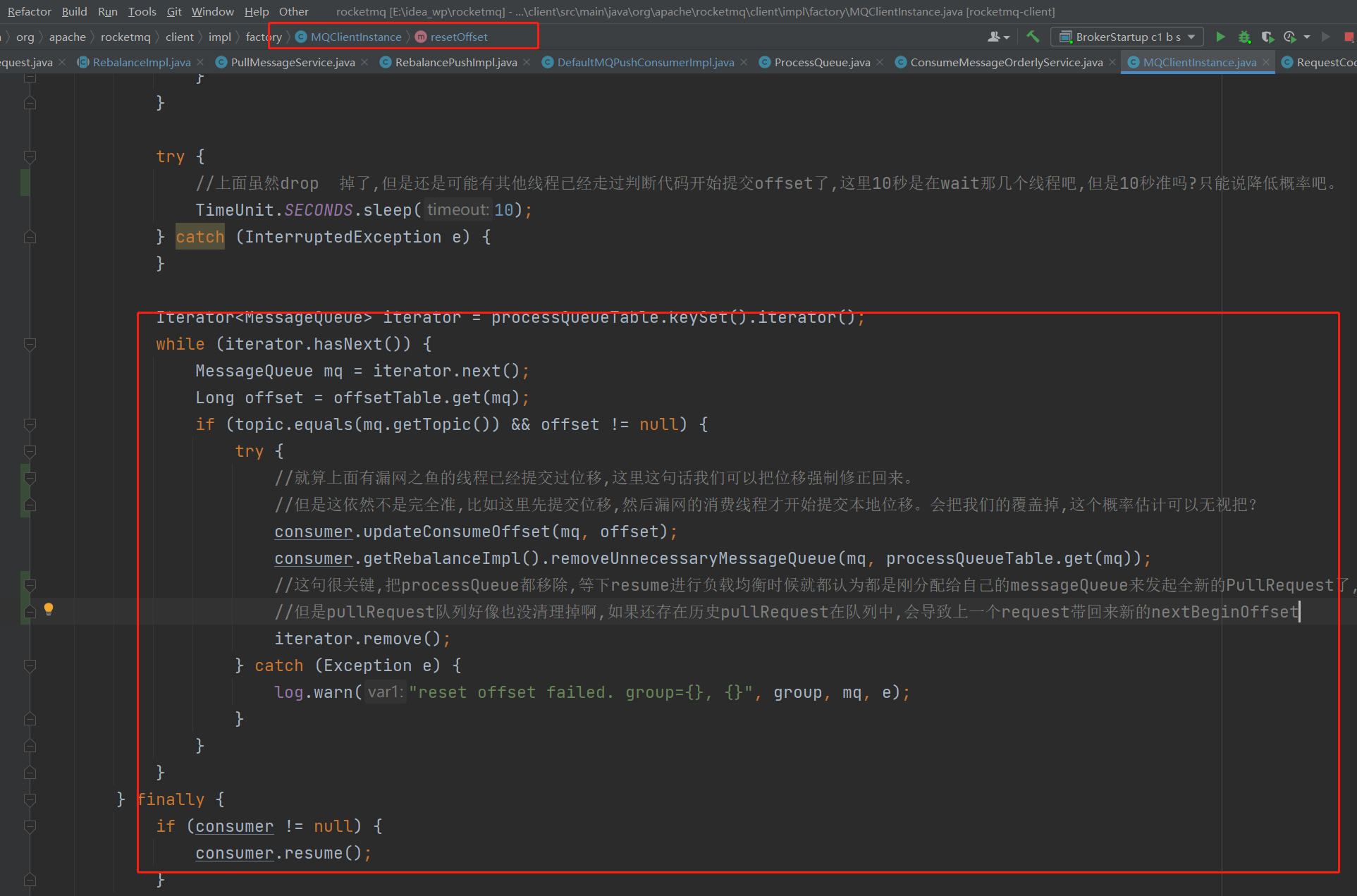Run BrokerStartup with coverage icon
Screen dimensions: 1357x896
(x=1267, y=37)
